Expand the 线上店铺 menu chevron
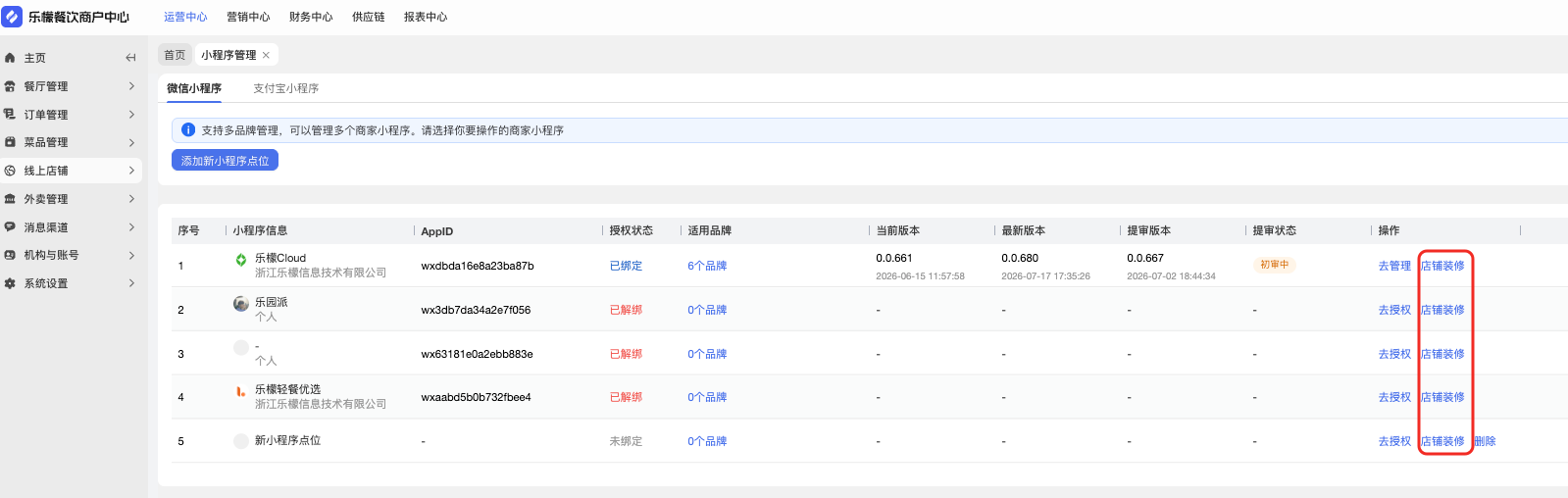Screen dimensions: 1568x498 click(131, 171)
